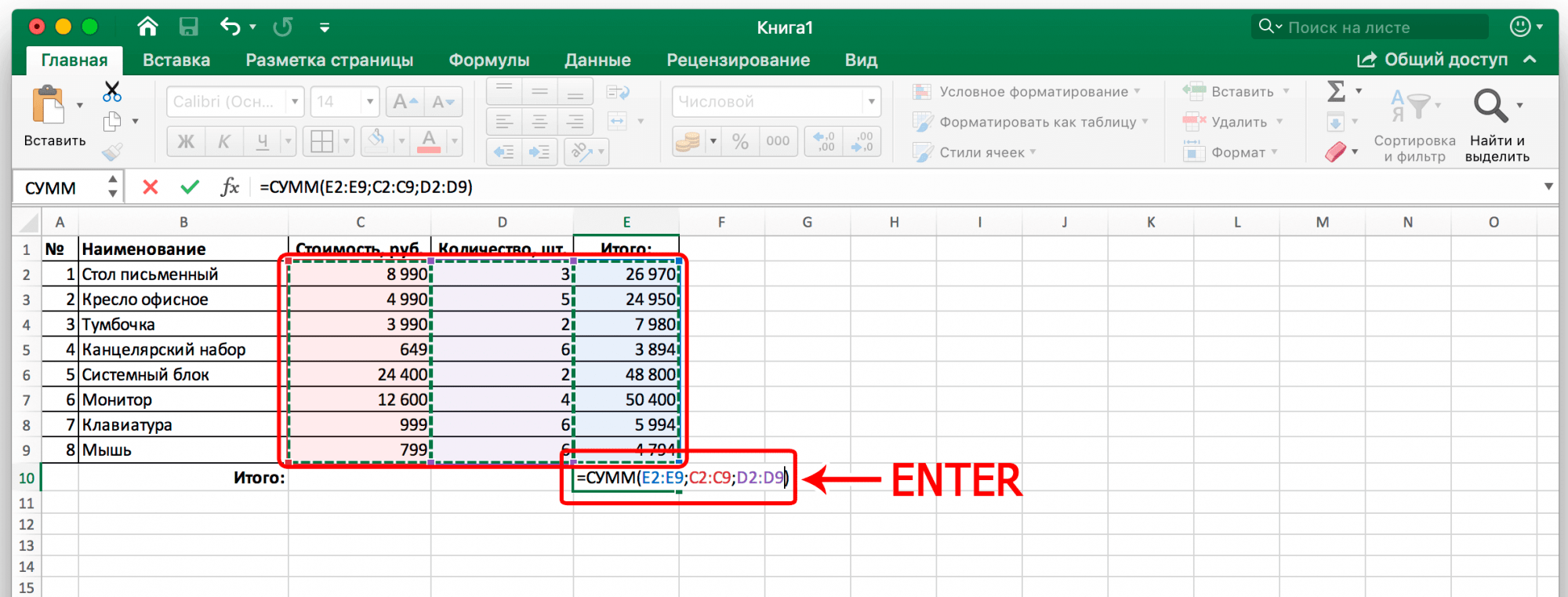Align cell content to the bottom

click(x=575, y=92)
